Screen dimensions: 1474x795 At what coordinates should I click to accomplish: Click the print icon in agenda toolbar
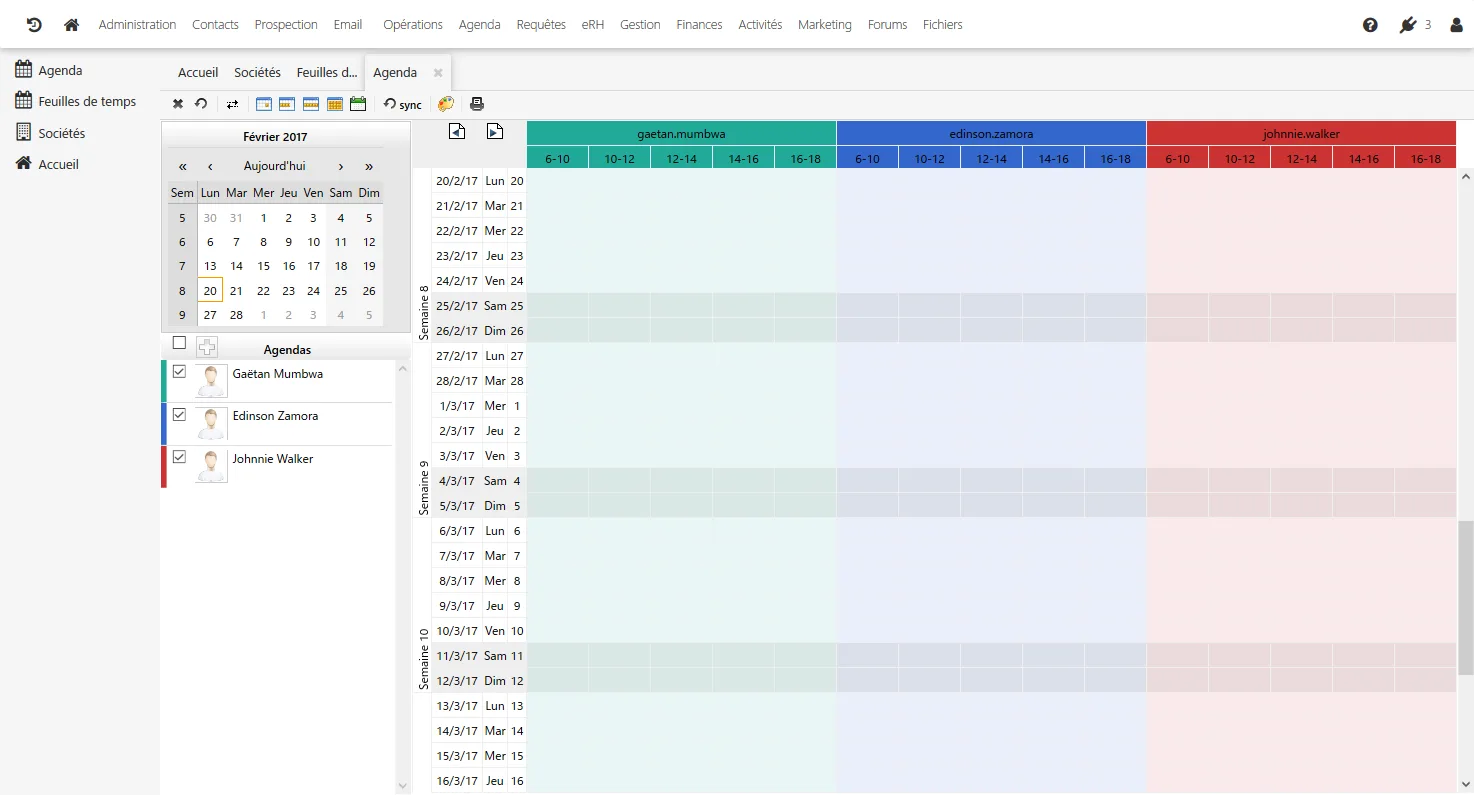coord(477,104)
